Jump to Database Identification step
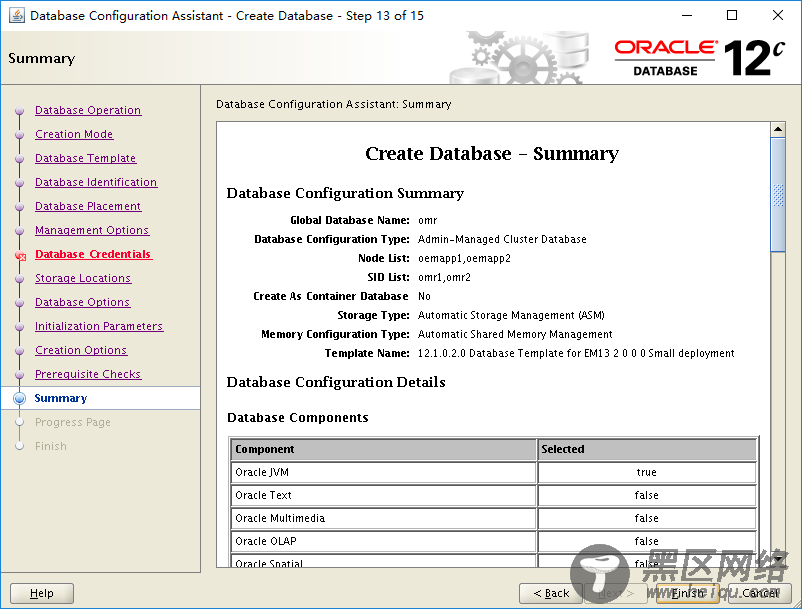Image resolution: width=802 pixels, height=609 pixels. click(x=96, y=183)
